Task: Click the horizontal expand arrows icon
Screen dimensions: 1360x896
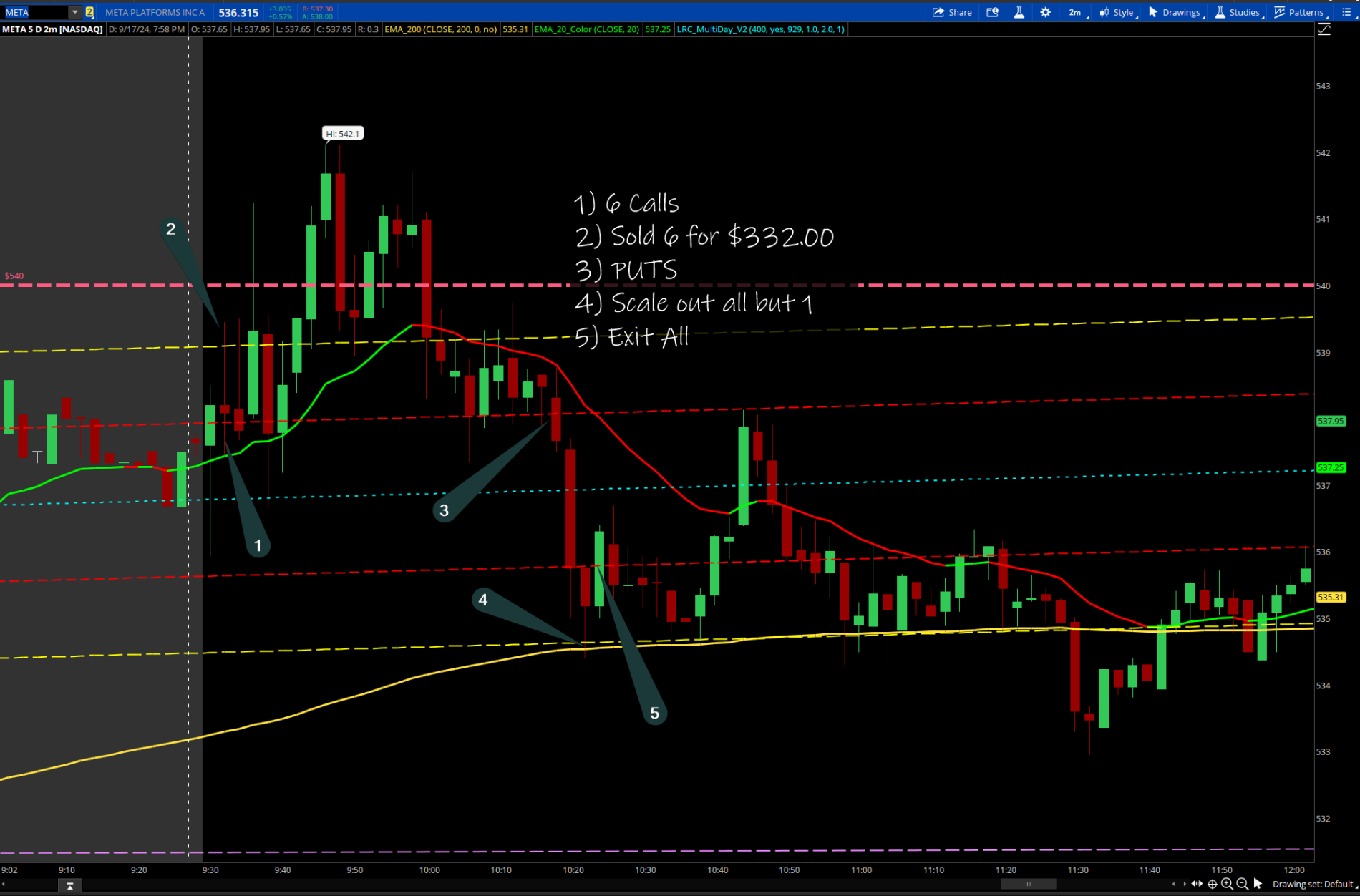Action: (x=1197, y=884)
